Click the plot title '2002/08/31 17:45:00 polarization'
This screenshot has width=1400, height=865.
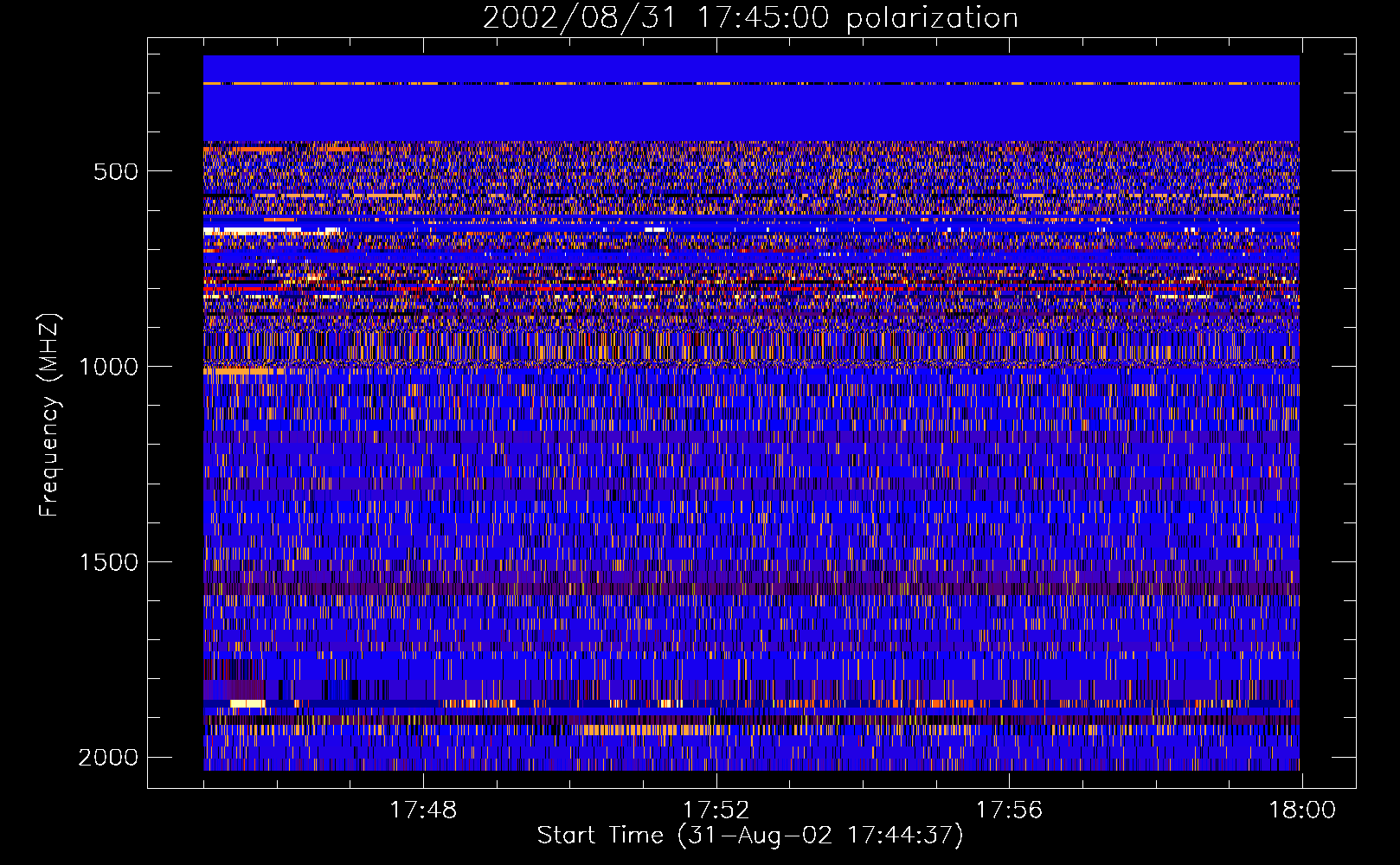pyautogui.click(x=750, y=18)
